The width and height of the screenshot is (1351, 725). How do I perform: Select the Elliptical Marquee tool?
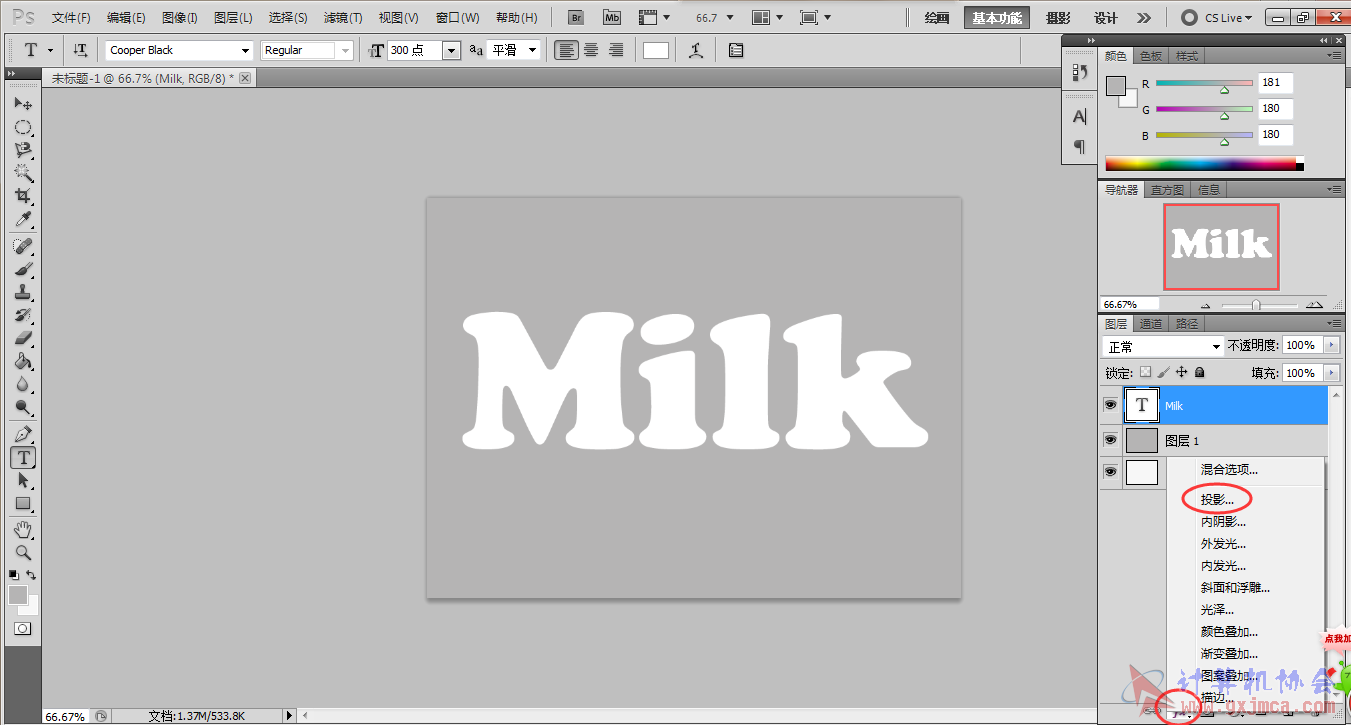pos(23,127)
